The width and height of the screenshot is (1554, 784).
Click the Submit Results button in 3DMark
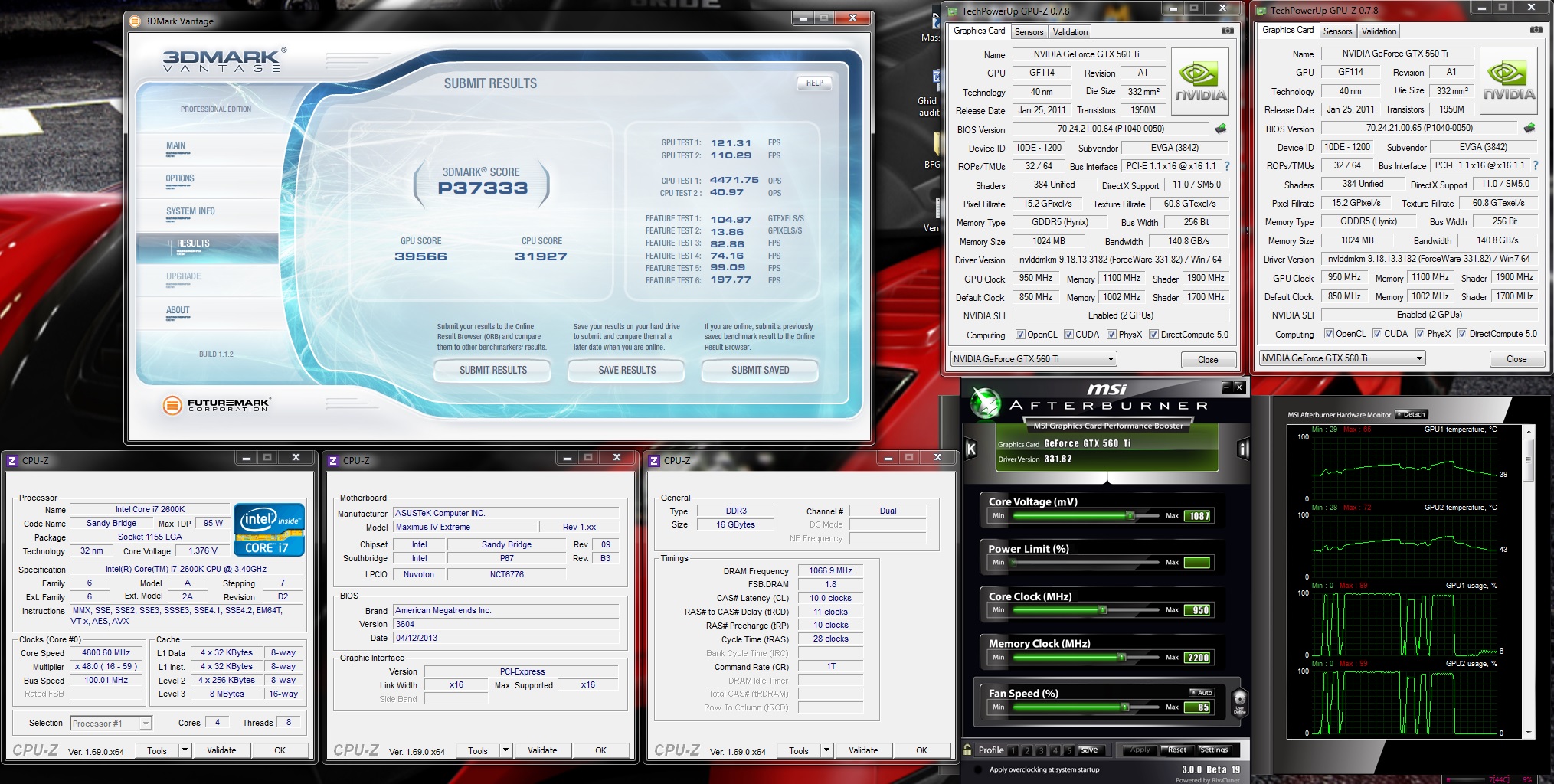[493, 370]
